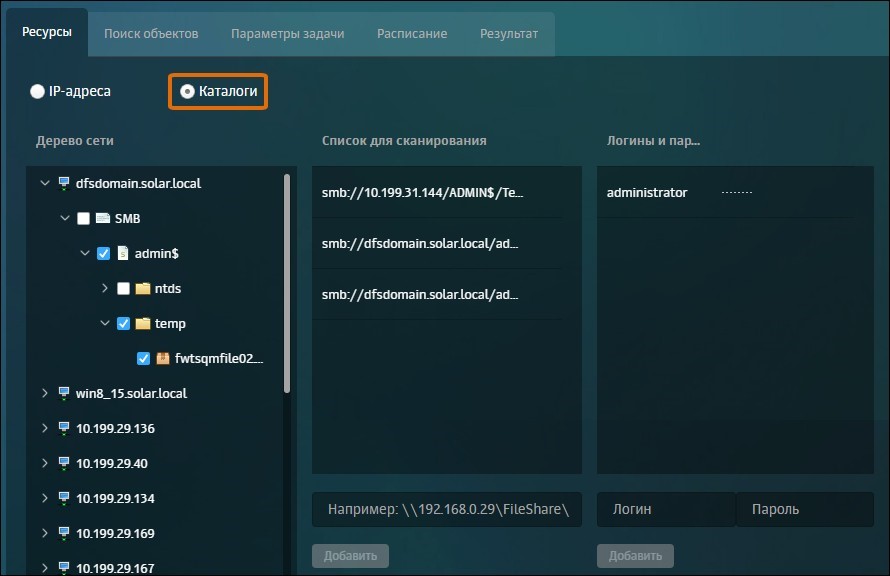Screen dimensions: 890x576
Task: Expand the win8_15.solar.local node
Action: tap(45, 393)
